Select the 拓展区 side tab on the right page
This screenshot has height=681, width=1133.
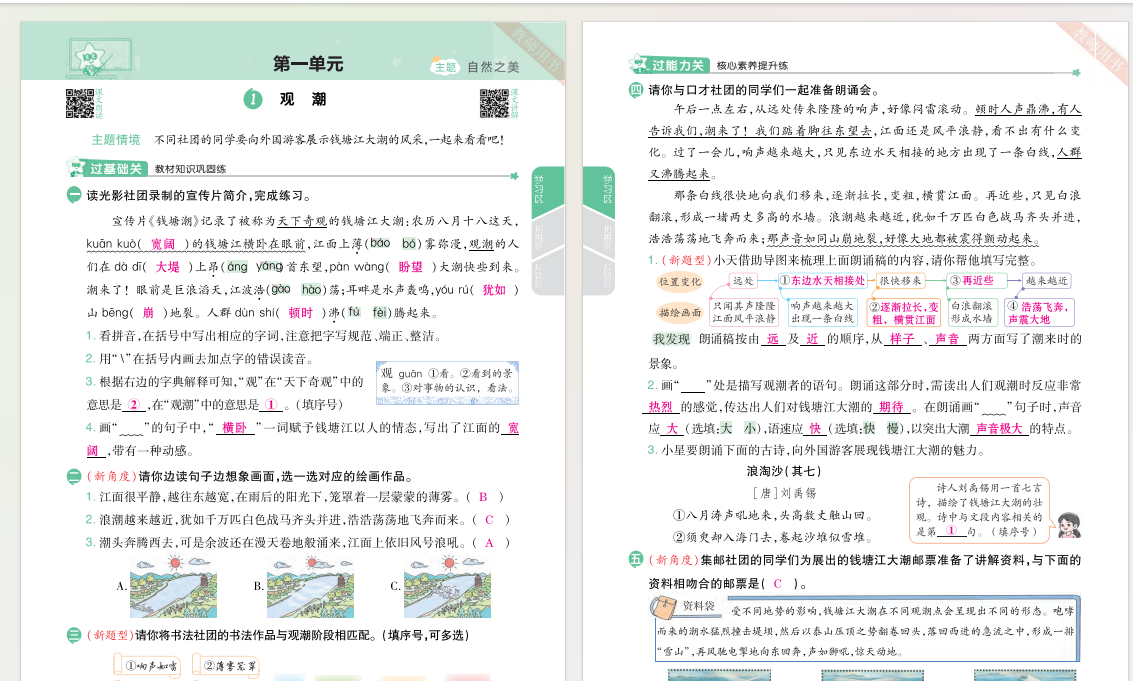point(599,235)
